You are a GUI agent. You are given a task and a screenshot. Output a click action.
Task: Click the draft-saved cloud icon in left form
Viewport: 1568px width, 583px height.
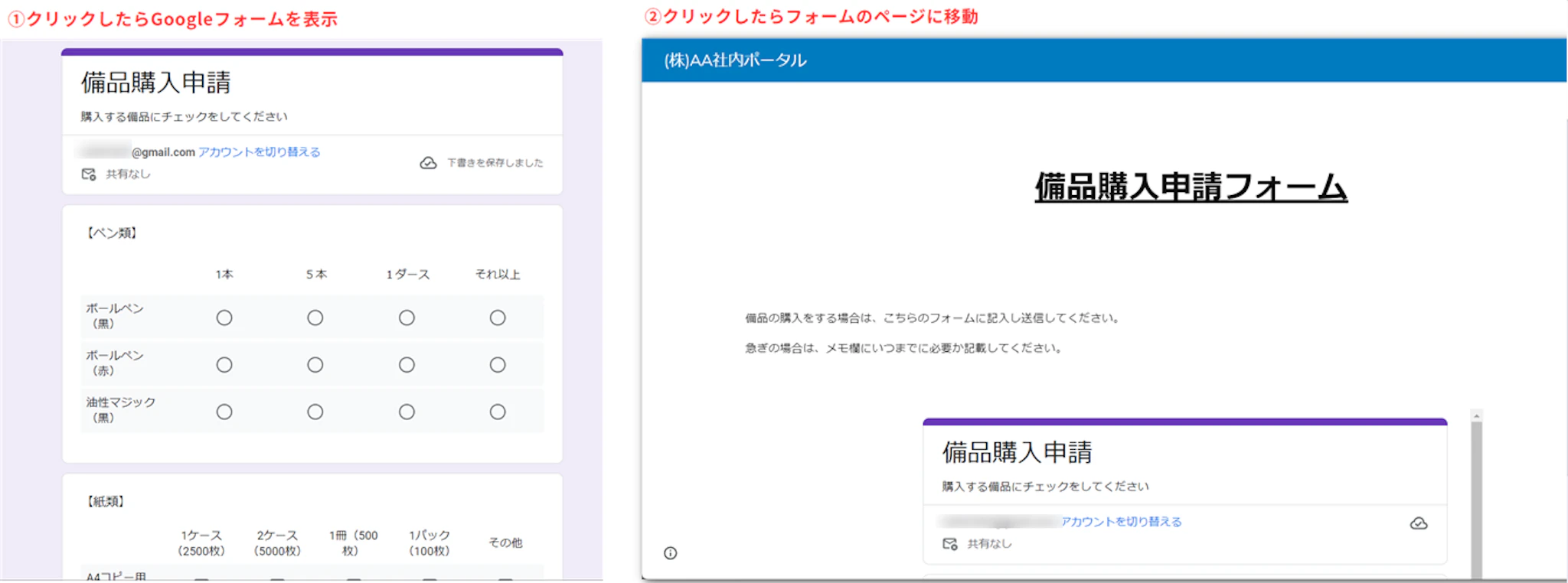click(x=428, y=163)
